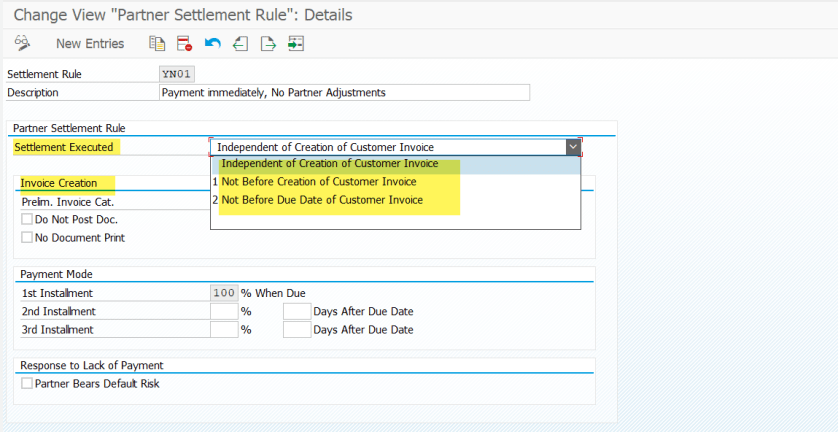Tick the No Document Print checkbox

(x=27, y=238)
